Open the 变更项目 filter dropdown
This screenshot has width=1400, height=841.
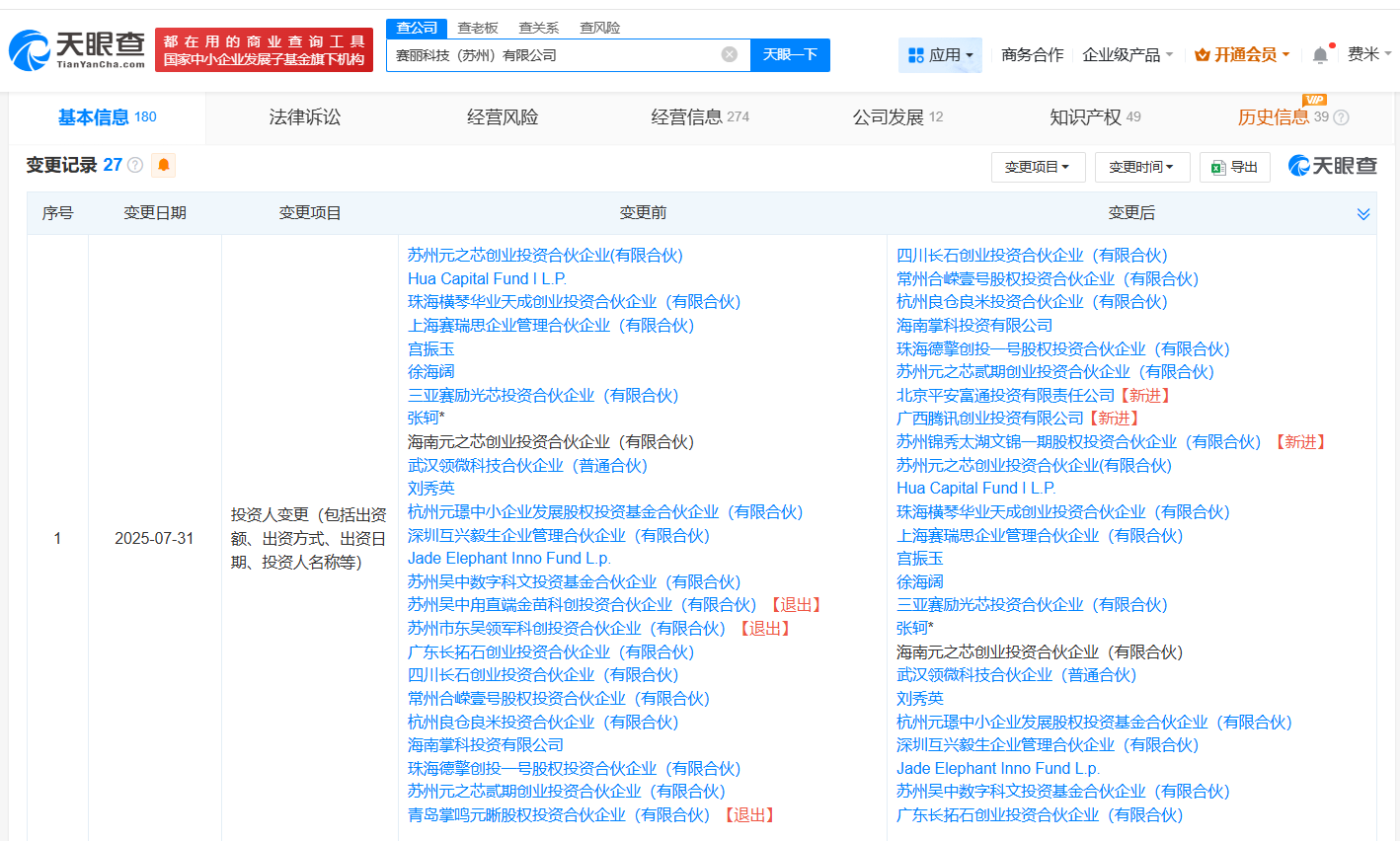click(1037, 167)
